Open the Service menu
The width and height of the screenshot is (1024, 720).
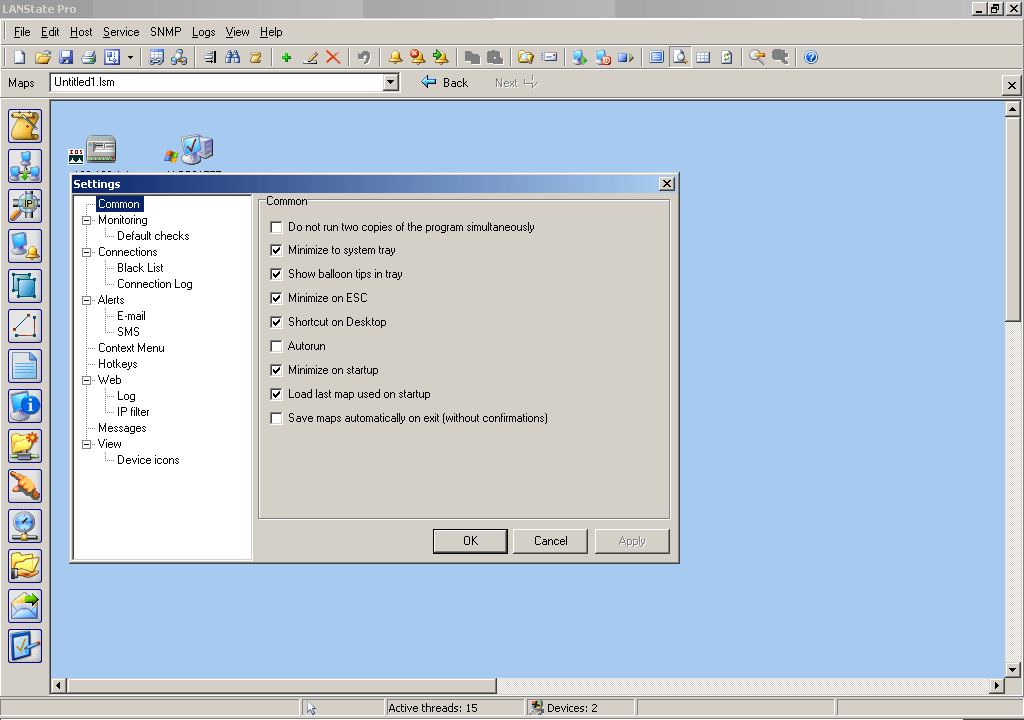[121, 32]
